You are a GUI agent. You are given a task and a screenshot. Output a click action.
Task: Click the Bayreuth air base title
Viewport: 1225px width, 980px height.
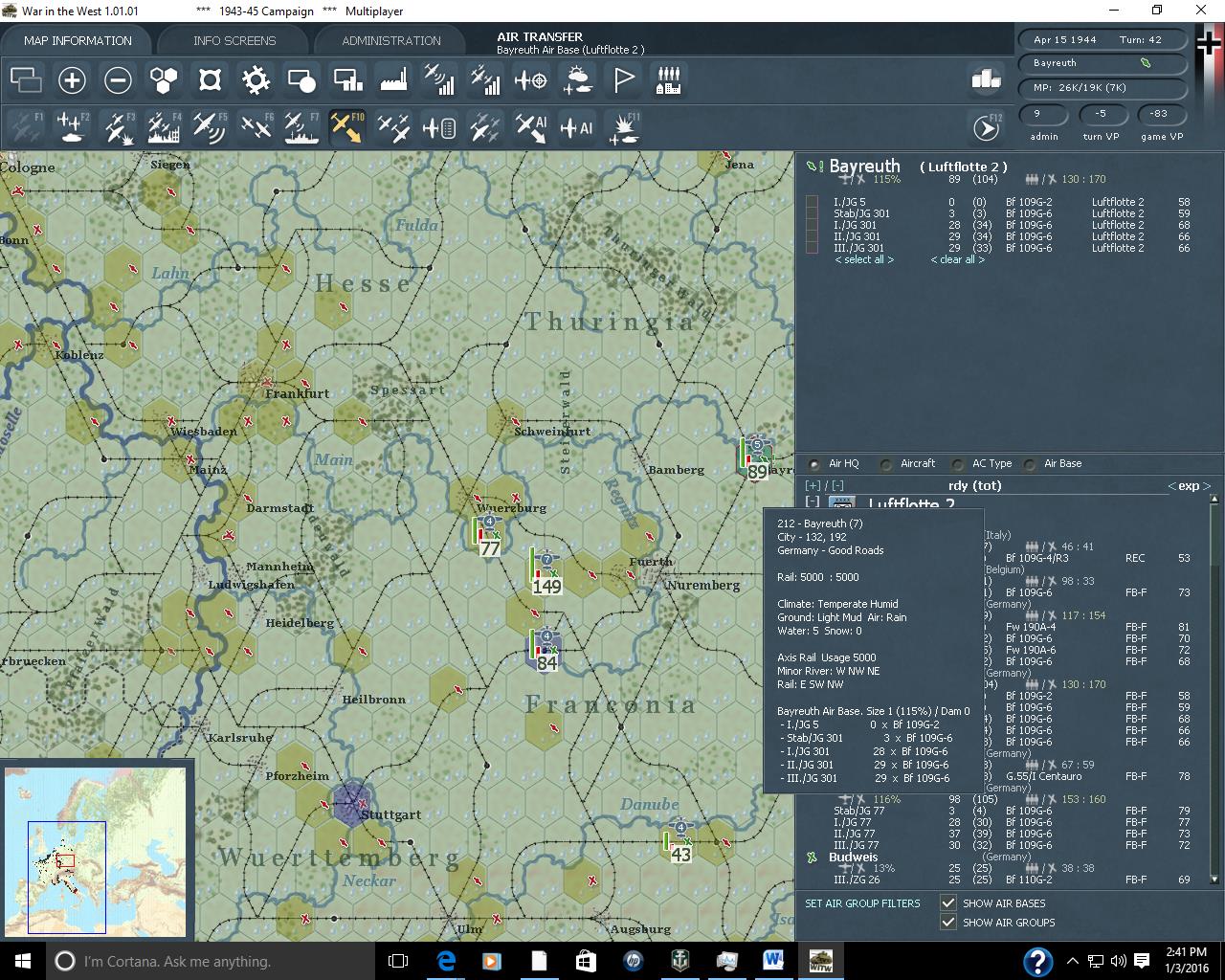(864, 167)
